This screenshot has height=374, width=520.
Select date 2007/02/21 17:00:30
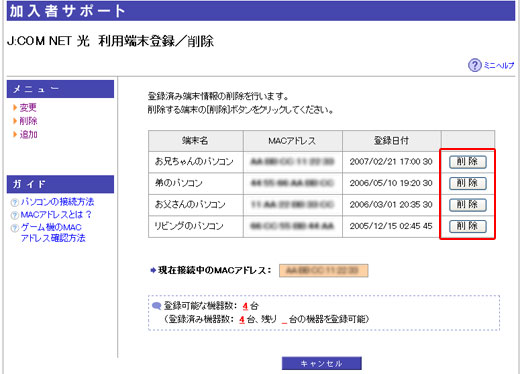(391, 162)
